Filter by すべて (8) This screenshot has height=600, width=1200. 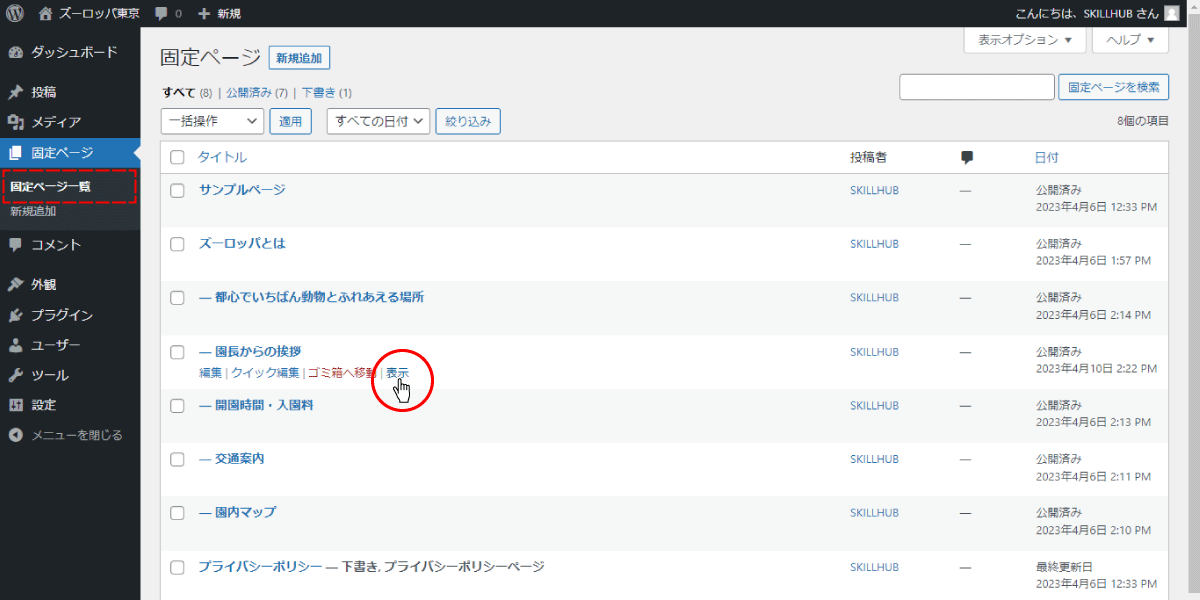coord(187,92)
